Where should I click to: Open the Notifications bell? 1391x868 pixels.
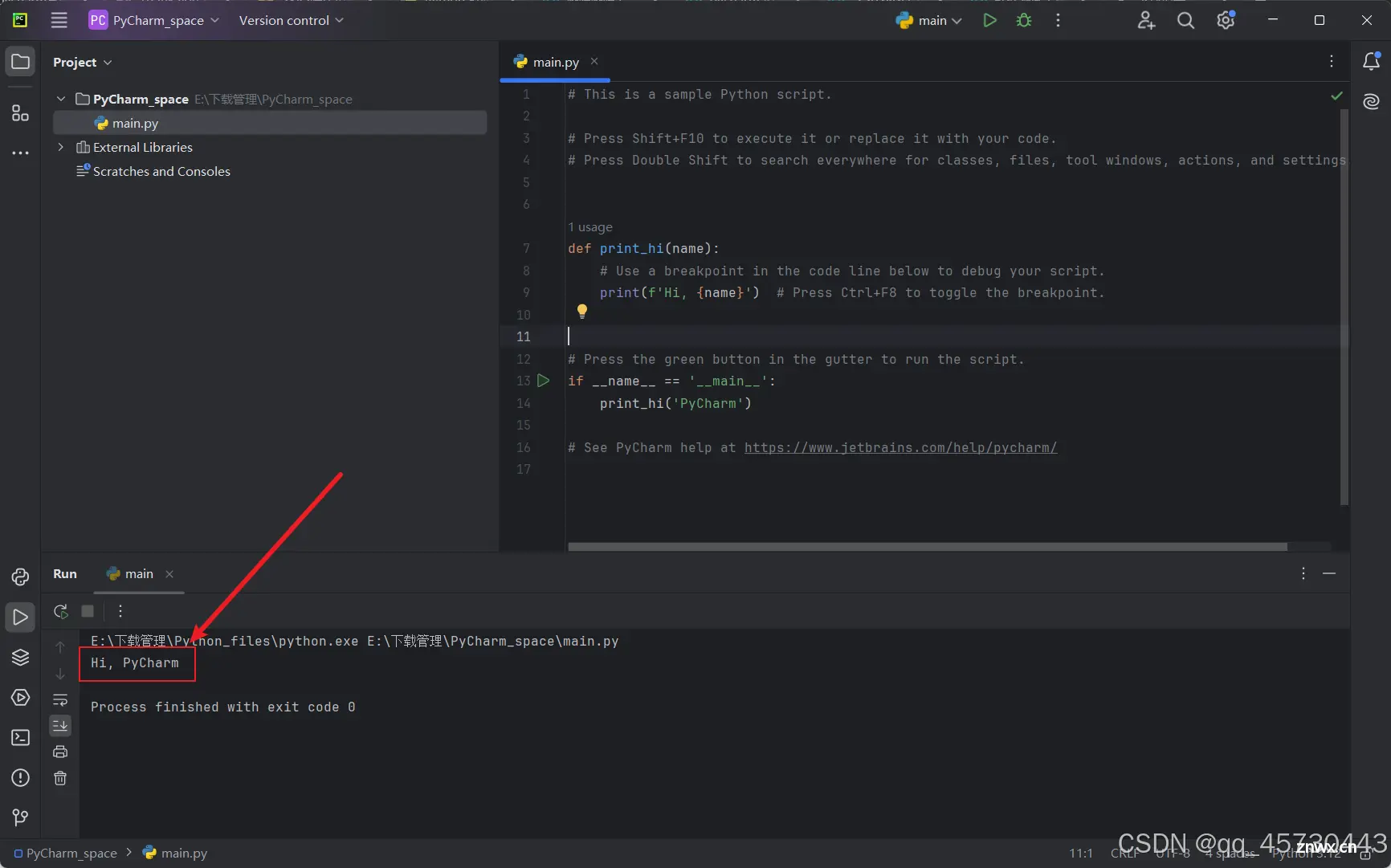[x=1371, y=61]
